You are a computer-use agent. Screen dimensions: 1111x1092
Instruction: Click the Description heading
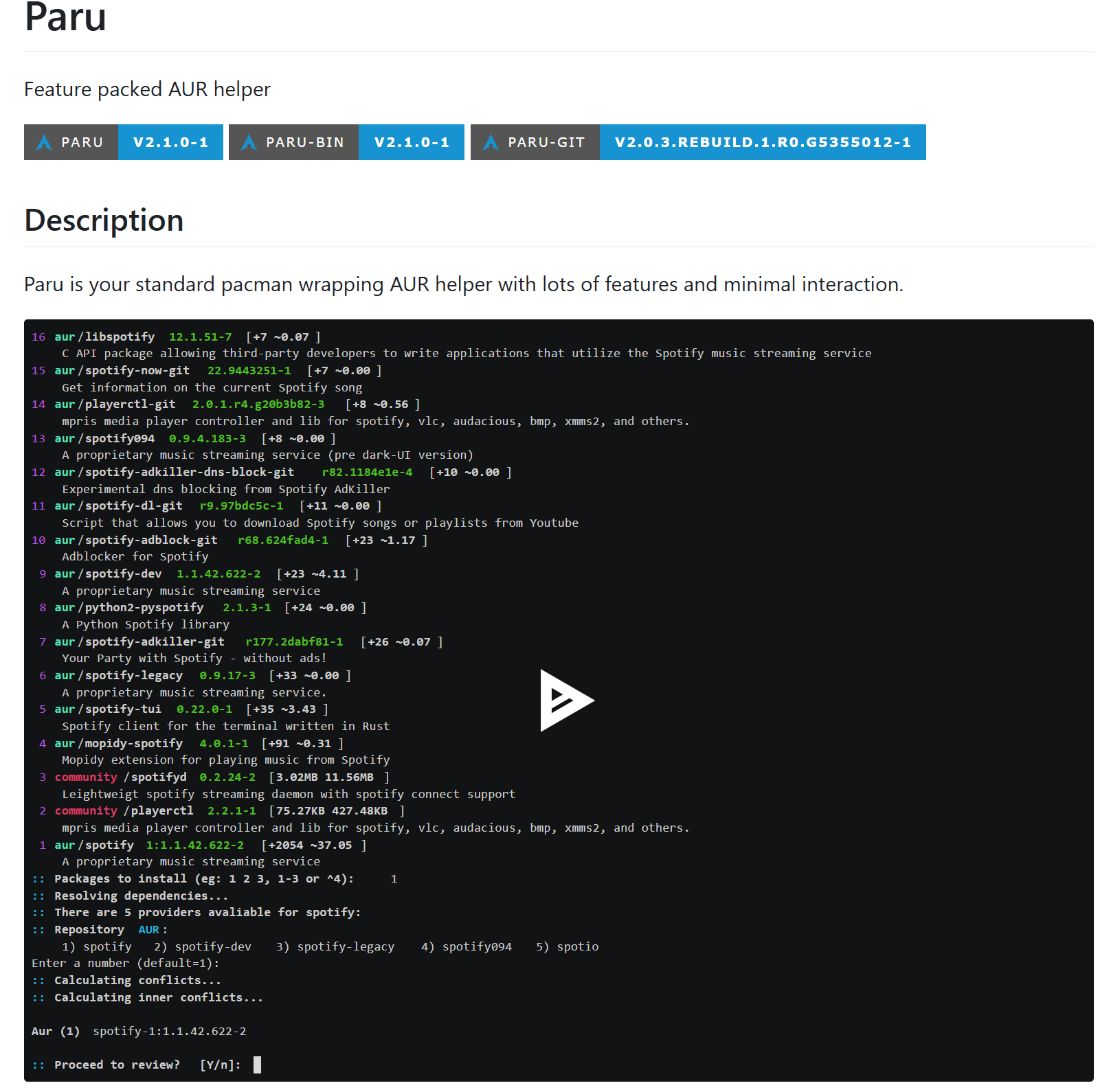coord(104,220)
